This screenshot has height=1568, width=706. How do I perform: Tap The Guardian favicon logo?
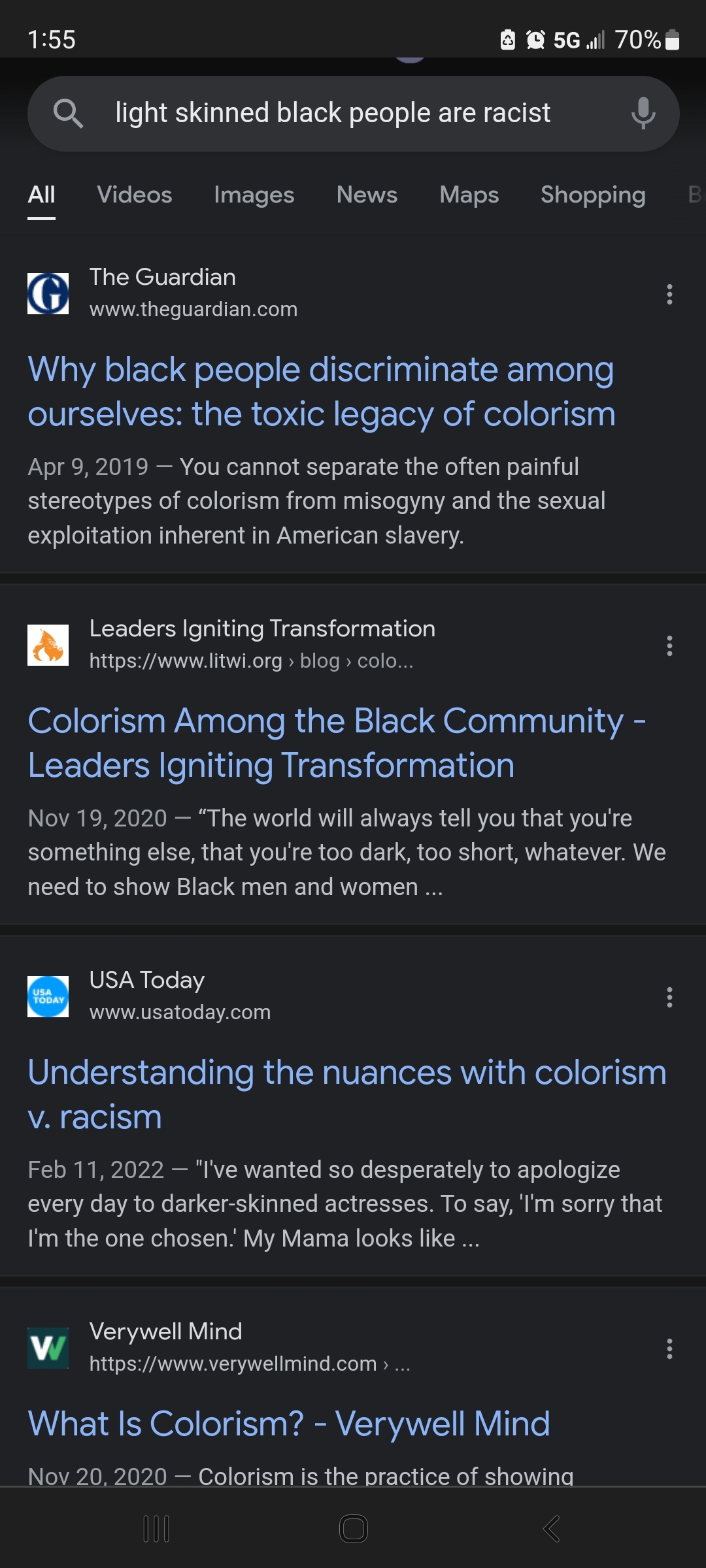pos(48,294)
